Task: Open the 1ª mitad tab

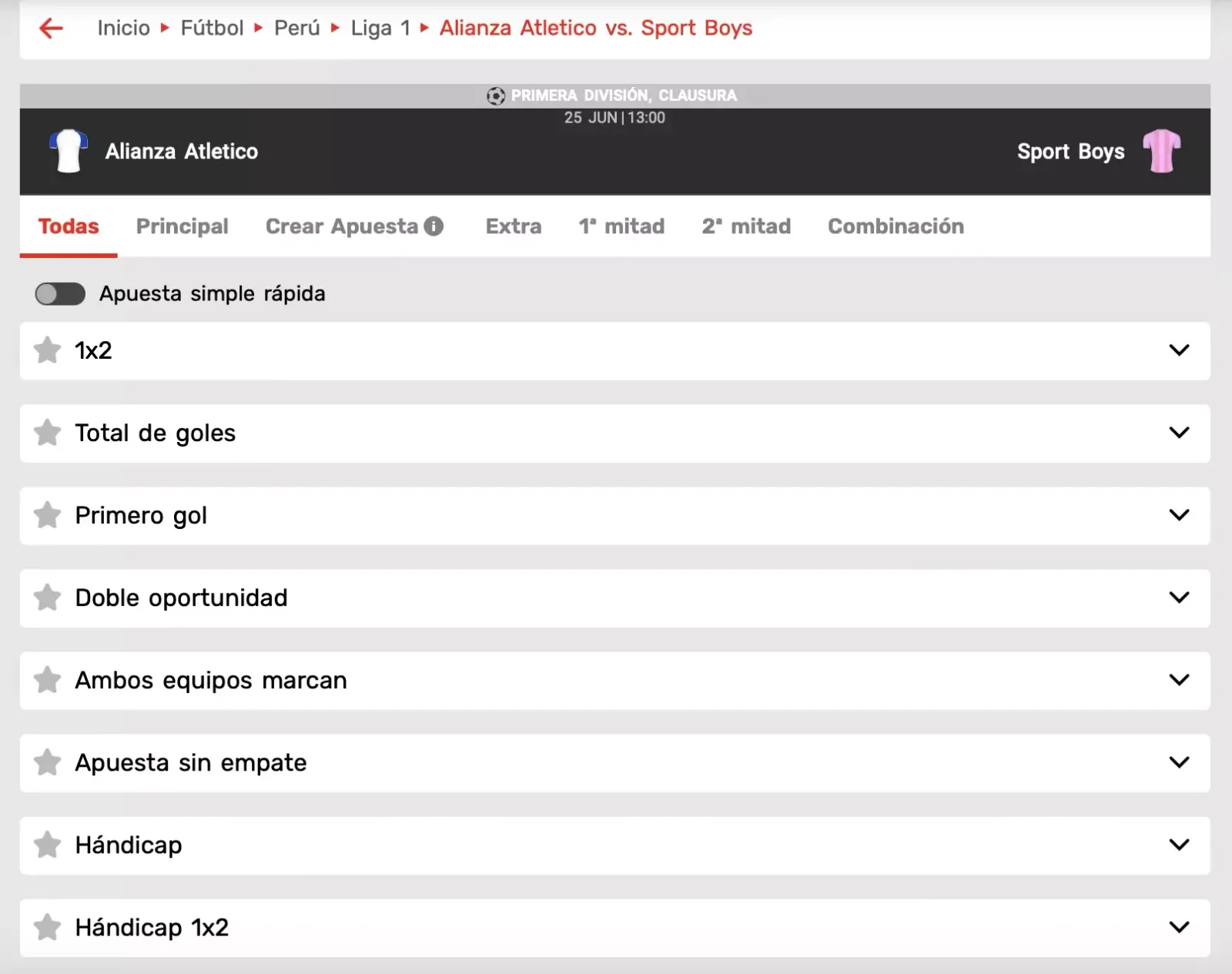Action: tap(621, 226)
